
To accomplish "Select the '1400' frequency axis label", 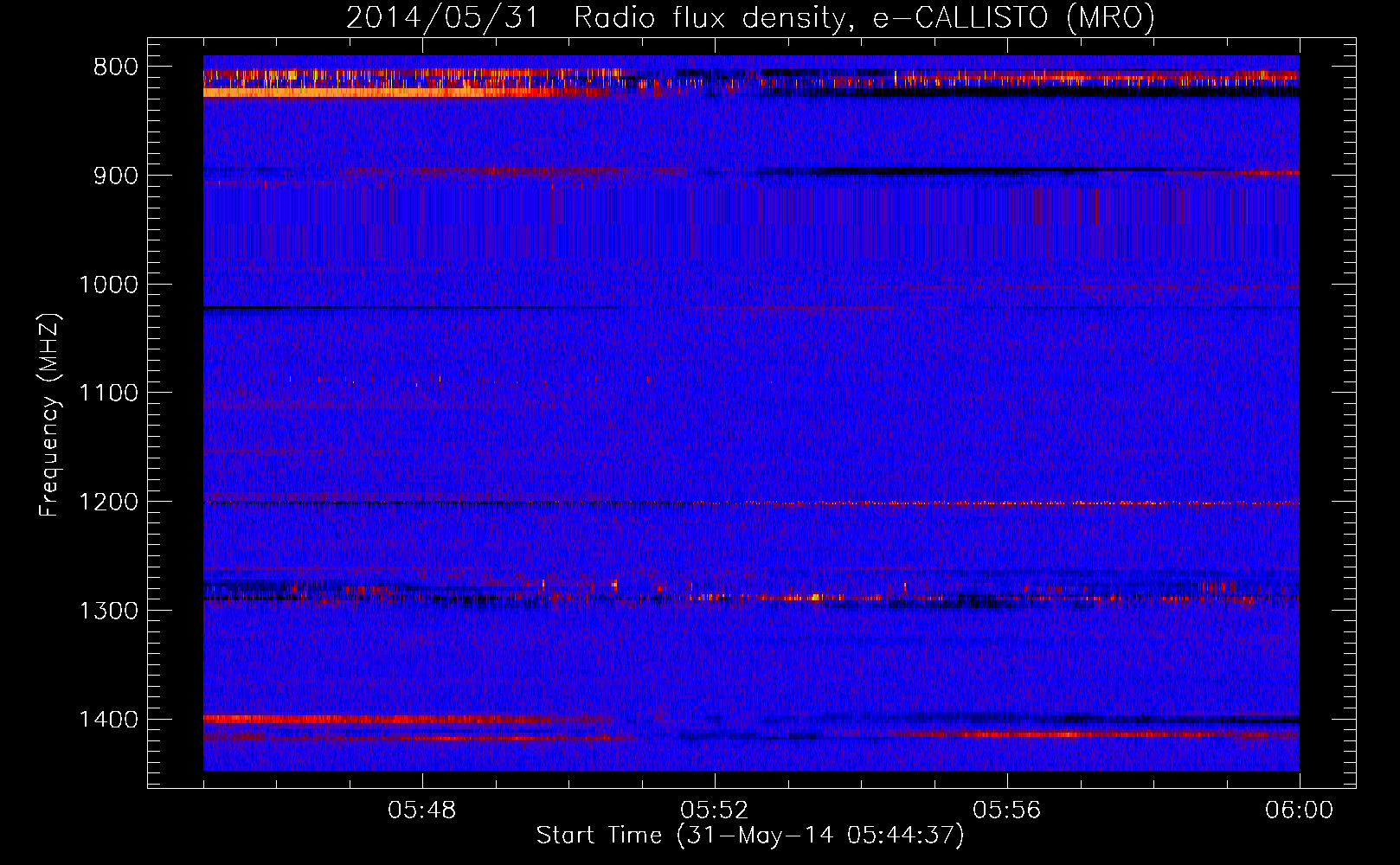I will 109,720.
